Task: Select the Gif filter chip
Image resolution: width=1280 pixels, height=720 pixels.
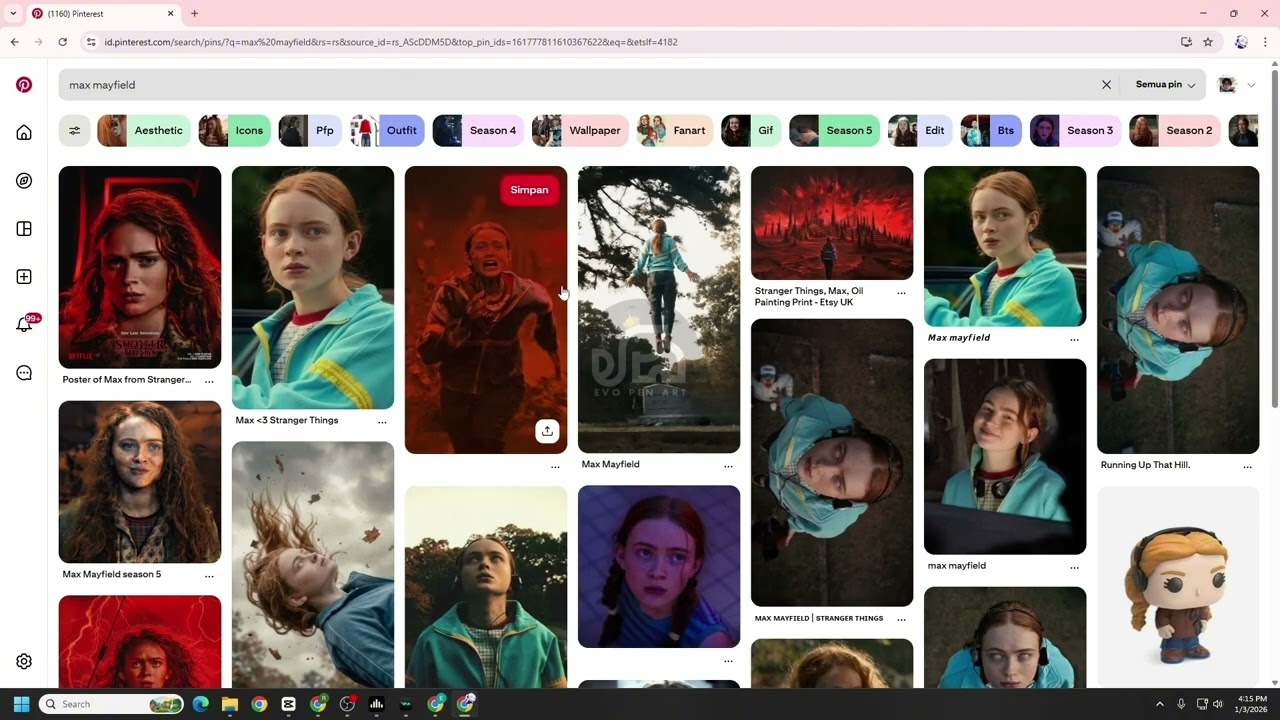Action: click(751, 130)
